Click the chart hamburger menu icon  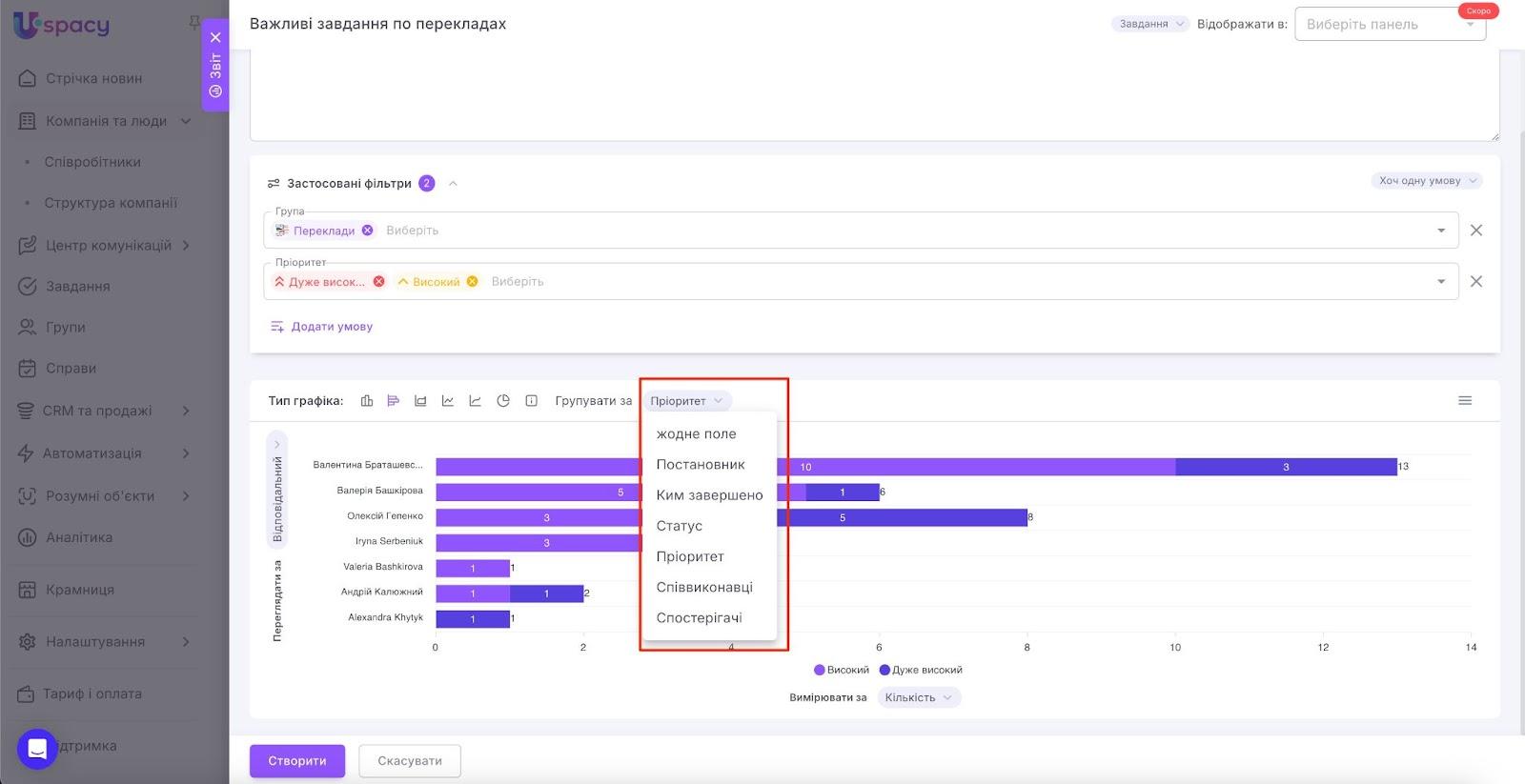[x=1465, y=401]
